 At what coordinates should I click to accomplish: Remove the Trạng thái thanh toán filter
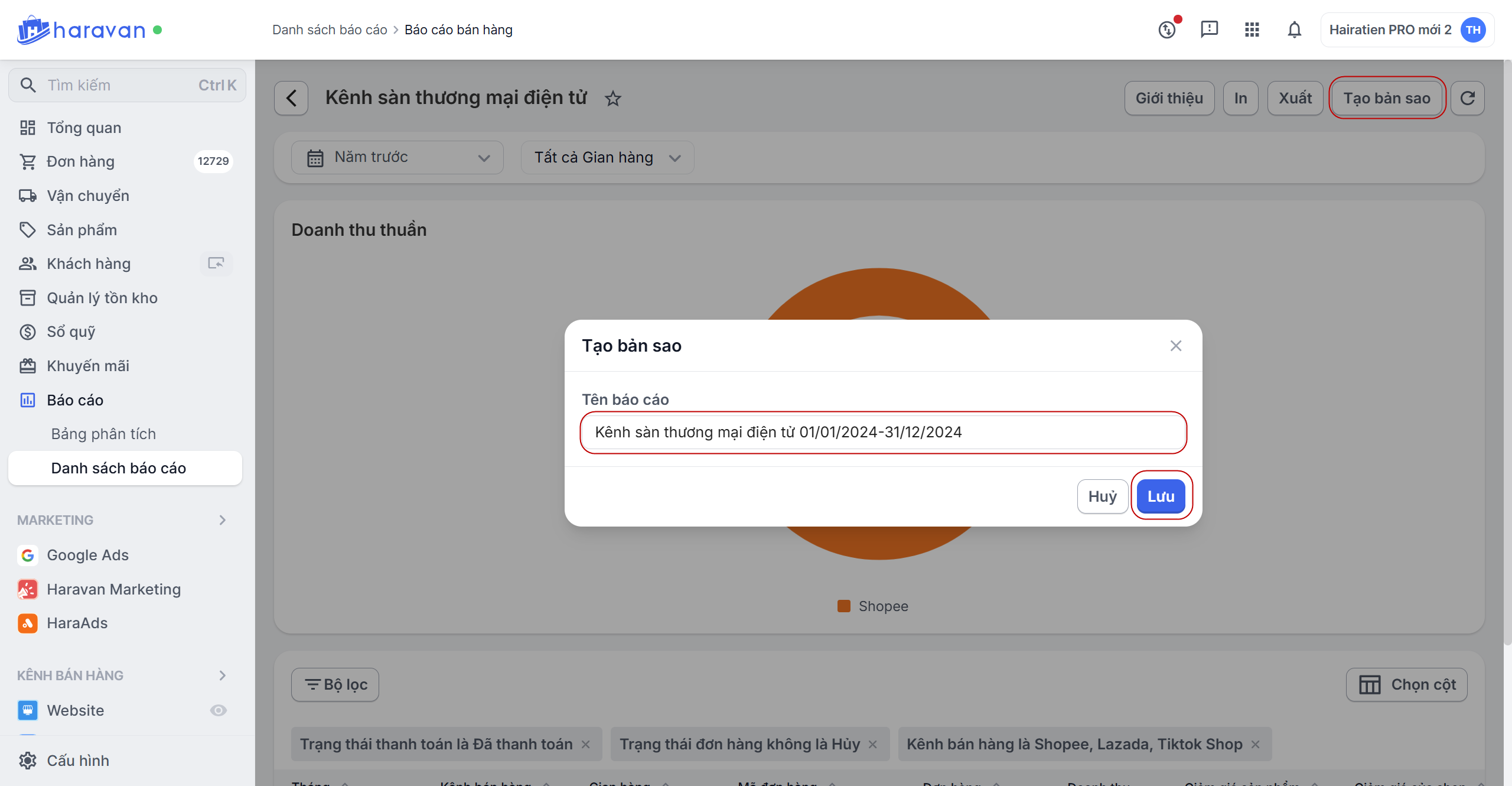pyautogui.click(x=586, y=745)
